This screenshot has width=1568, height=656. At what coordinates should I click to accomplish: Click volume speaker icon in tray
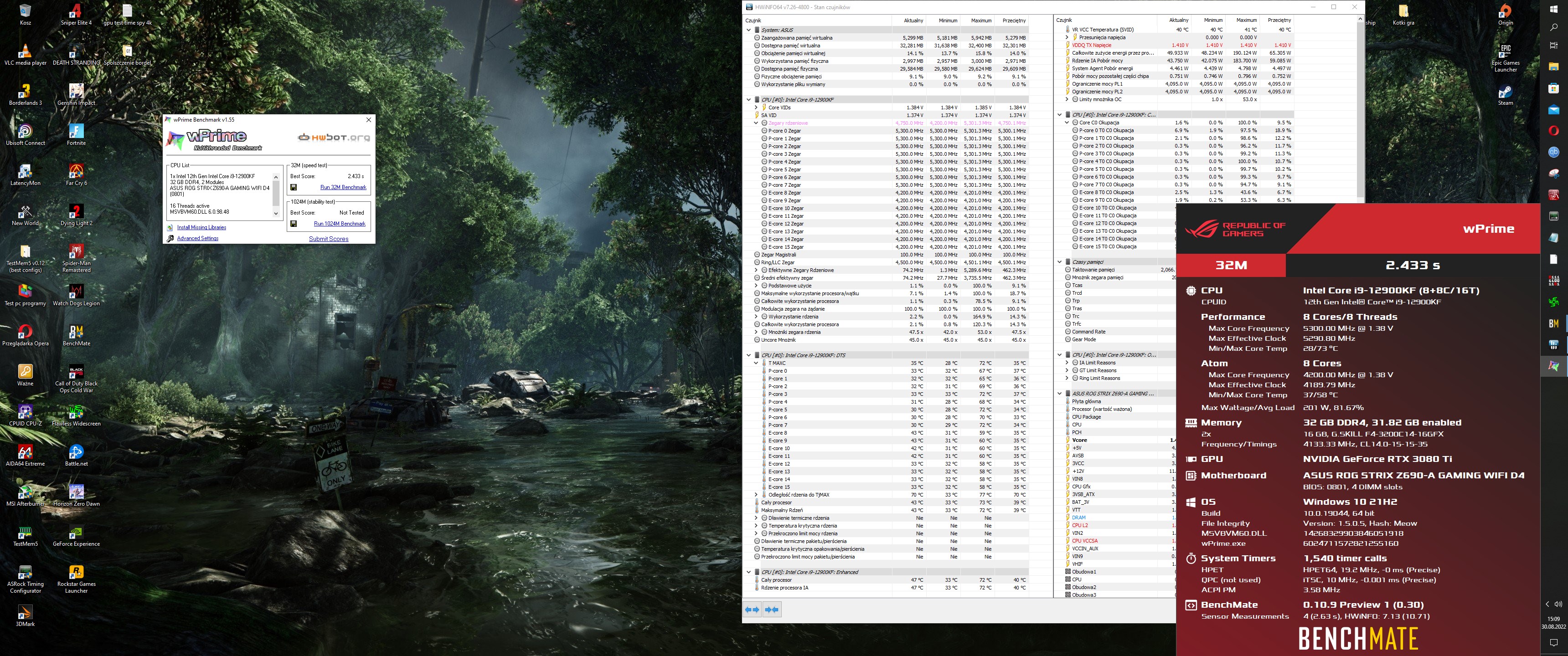coord(1558,604)
